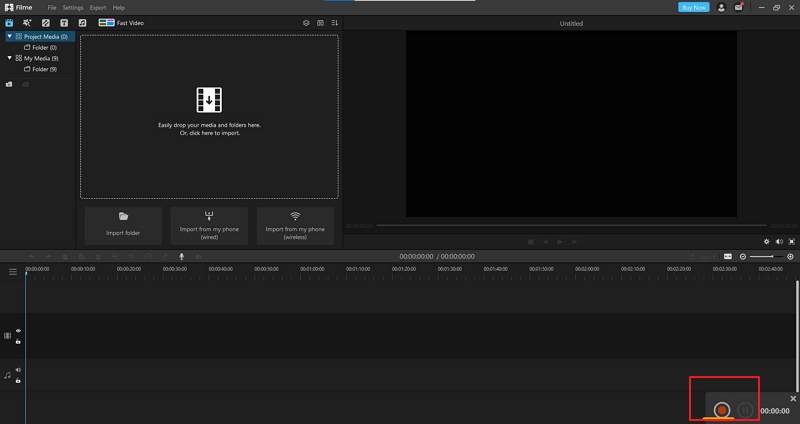Switch media view with the grid layout icon
Screen dimensions: 800x424
click(x=320, y=23)
